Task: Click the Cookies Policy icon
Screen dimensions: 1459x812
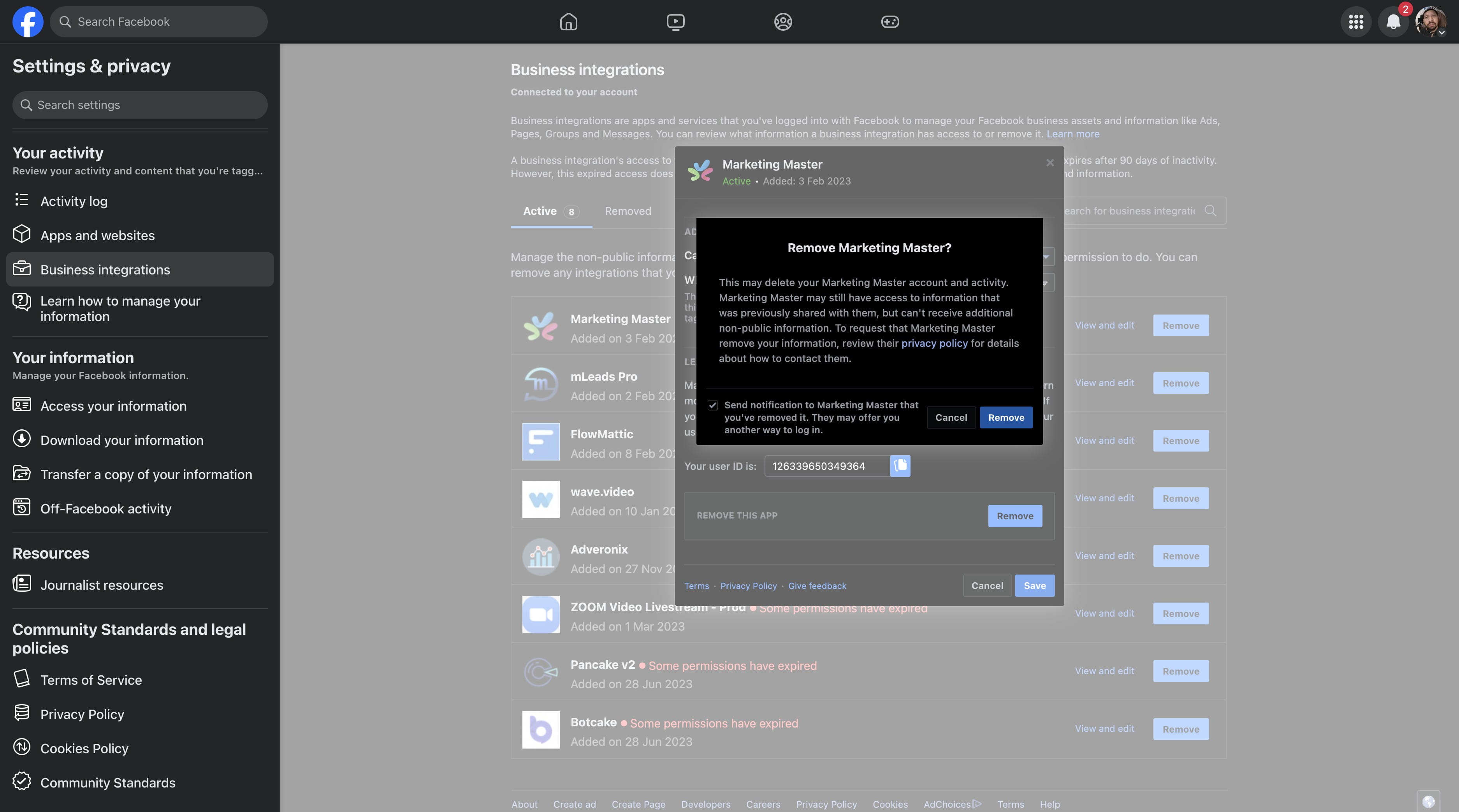Action: coord(21,747)
